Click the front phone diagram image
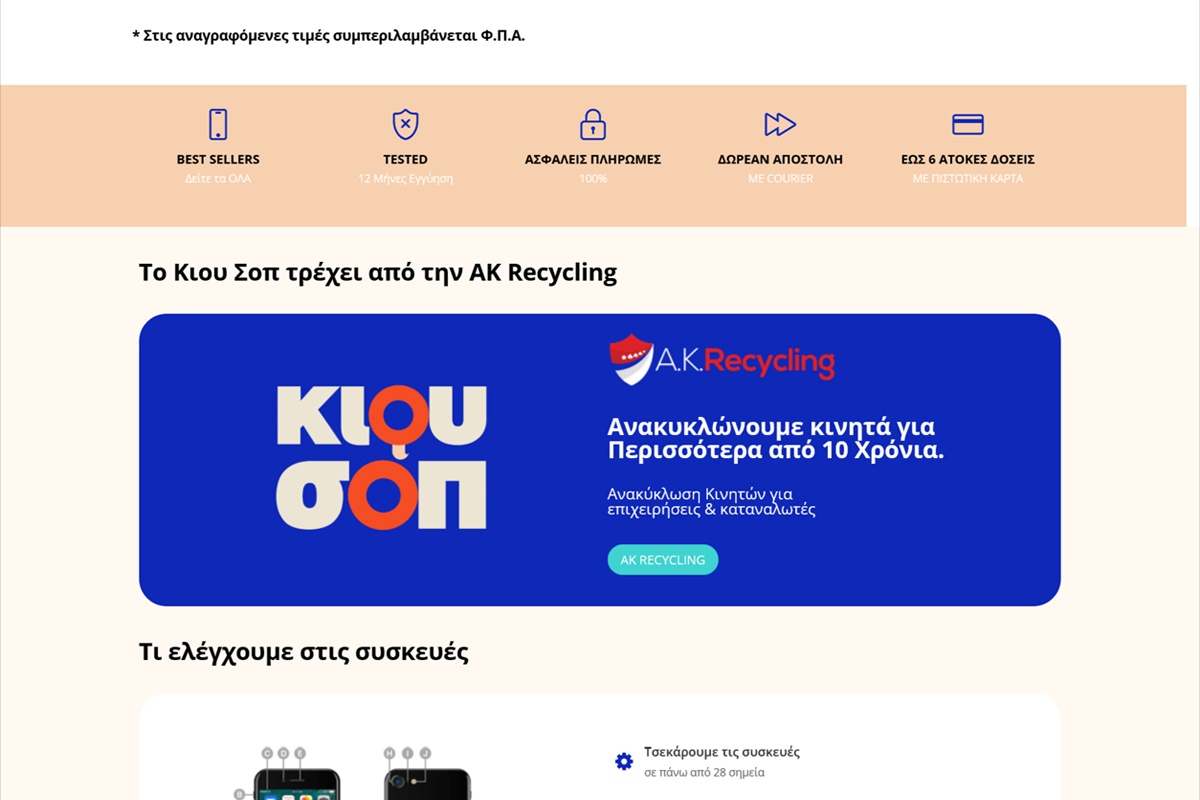 tap(290, 774)
